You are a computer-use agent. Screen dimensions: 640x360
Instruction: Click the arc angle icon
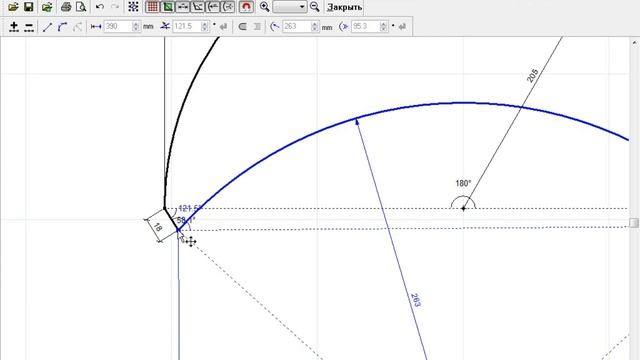pos(344,27)
